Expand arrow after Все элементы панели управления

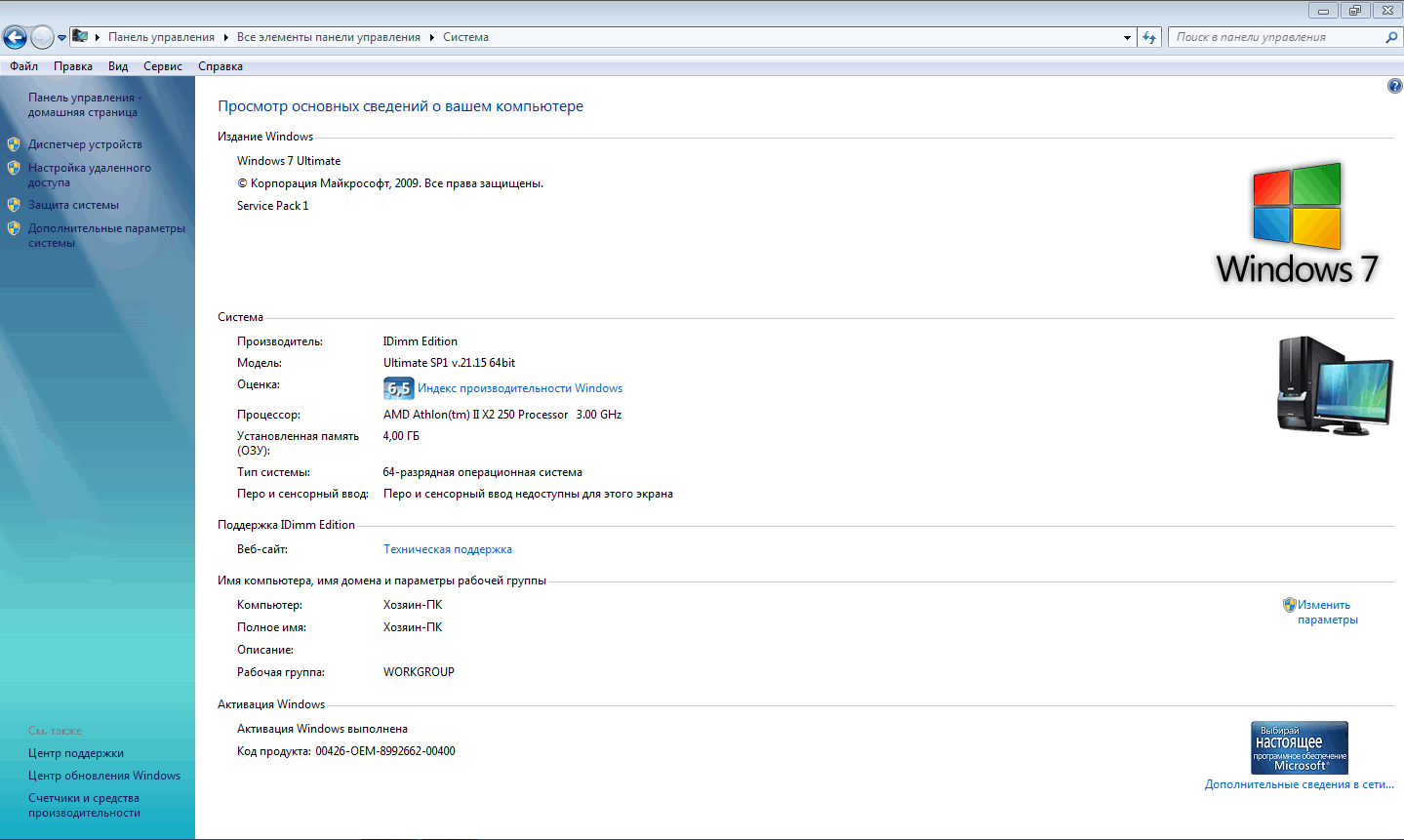tap(431, 37)
